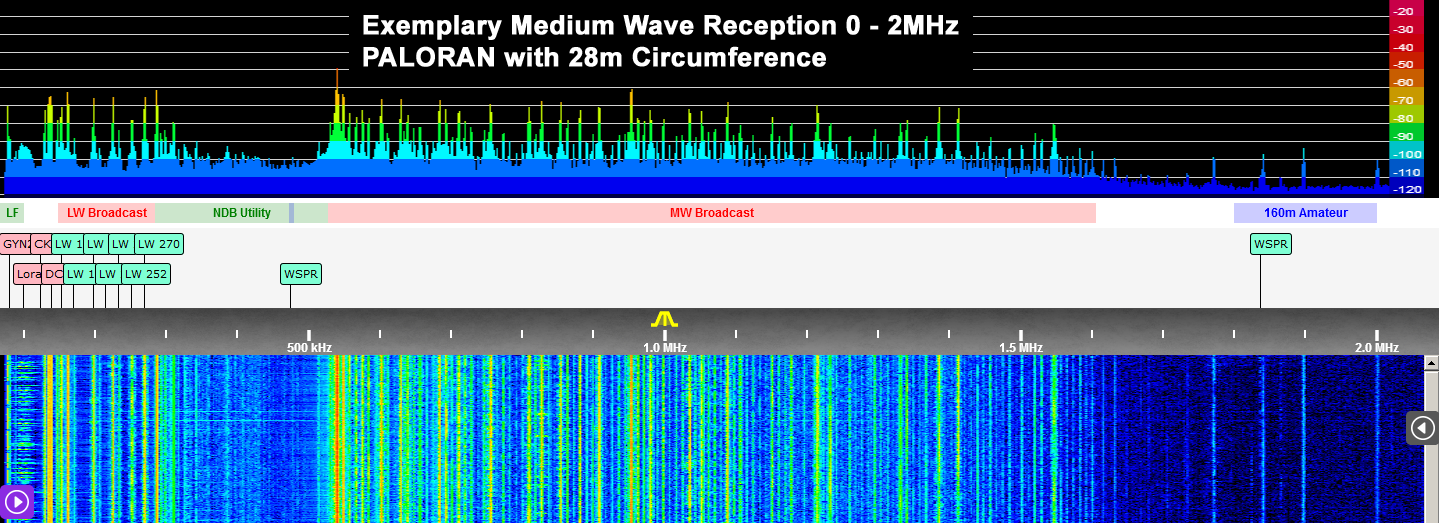Image resolution: width=1439 pixels, height=523 pixels.
Task: Tune to the LW 270 station label
Action: 158,244
